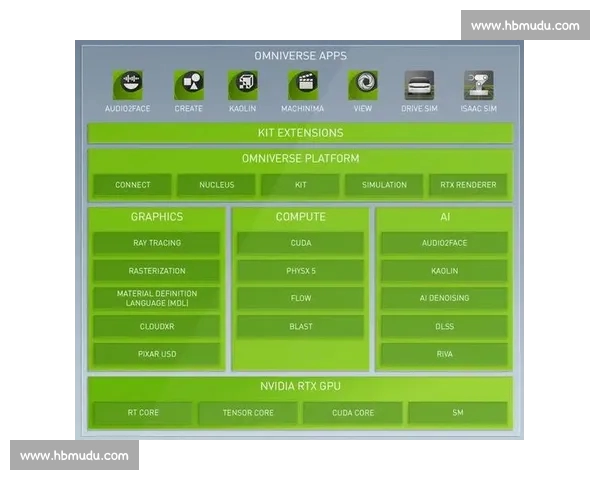Click the Machinima clapperboard icon
The image size is (600, 480).
(303, 85)
